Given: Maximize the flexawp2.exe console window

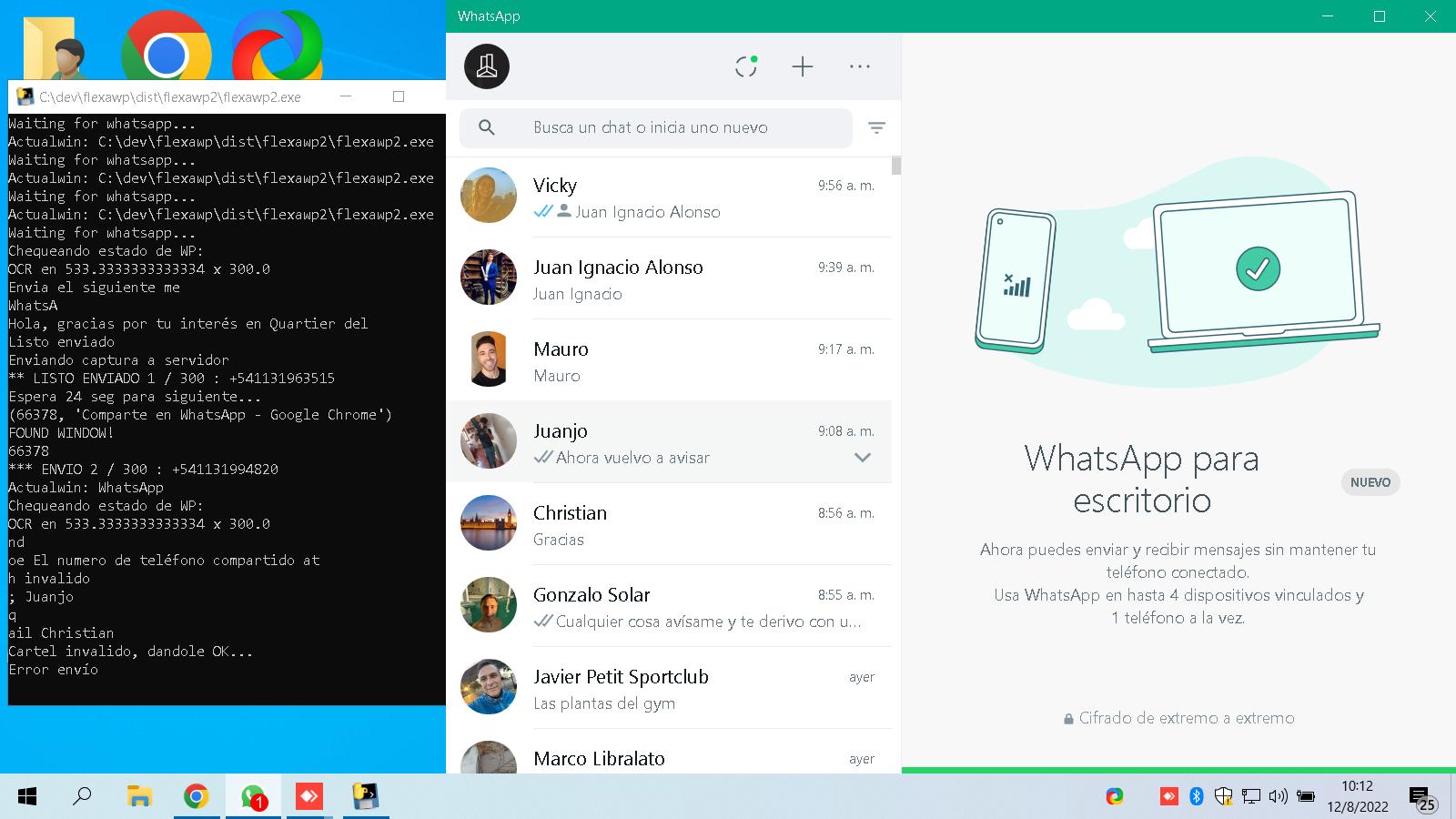Looking at the screenshot, I should click(x=398, y=96).
